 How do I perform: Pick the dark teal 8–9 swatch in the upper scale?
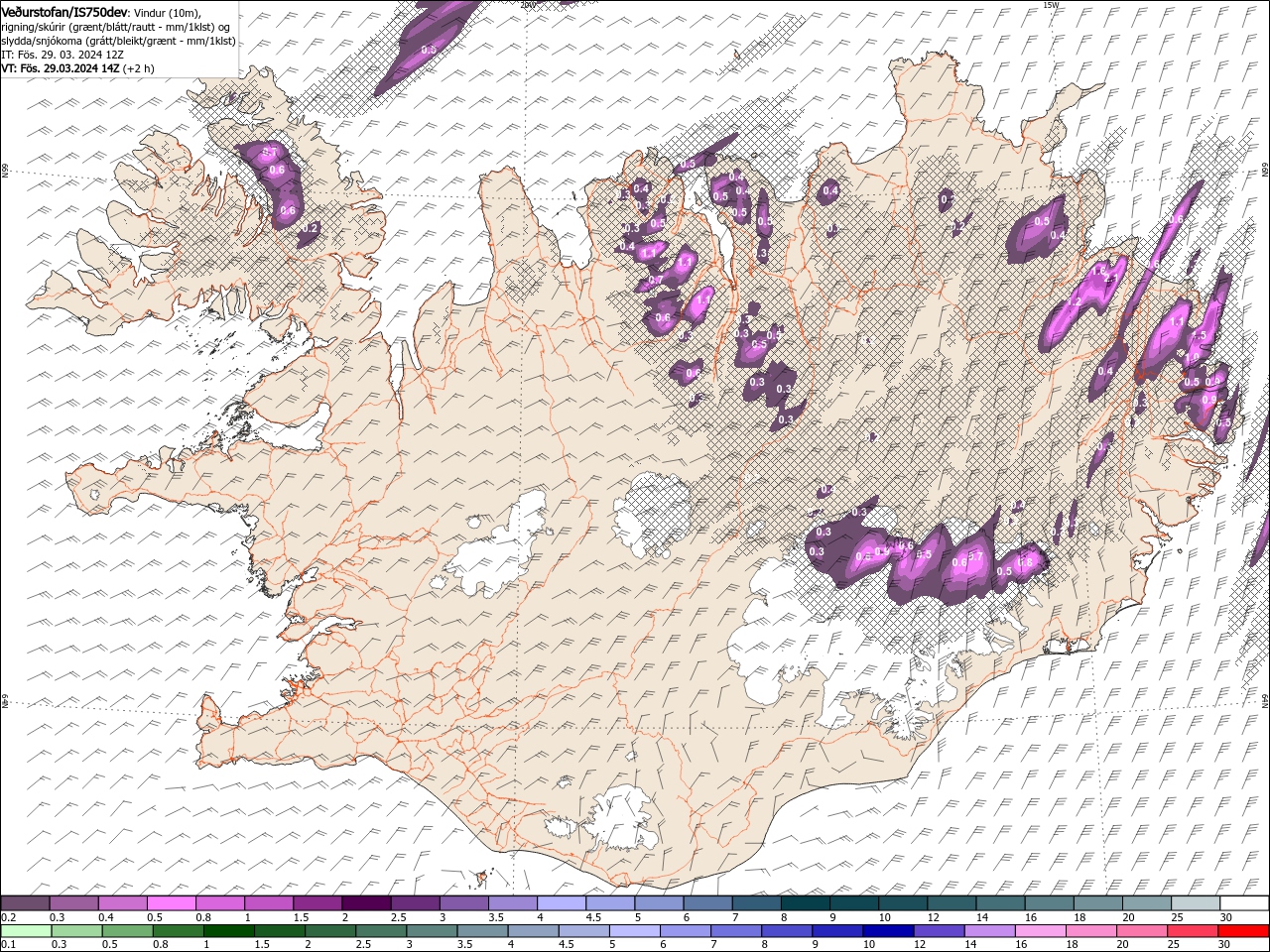(806, 903)
